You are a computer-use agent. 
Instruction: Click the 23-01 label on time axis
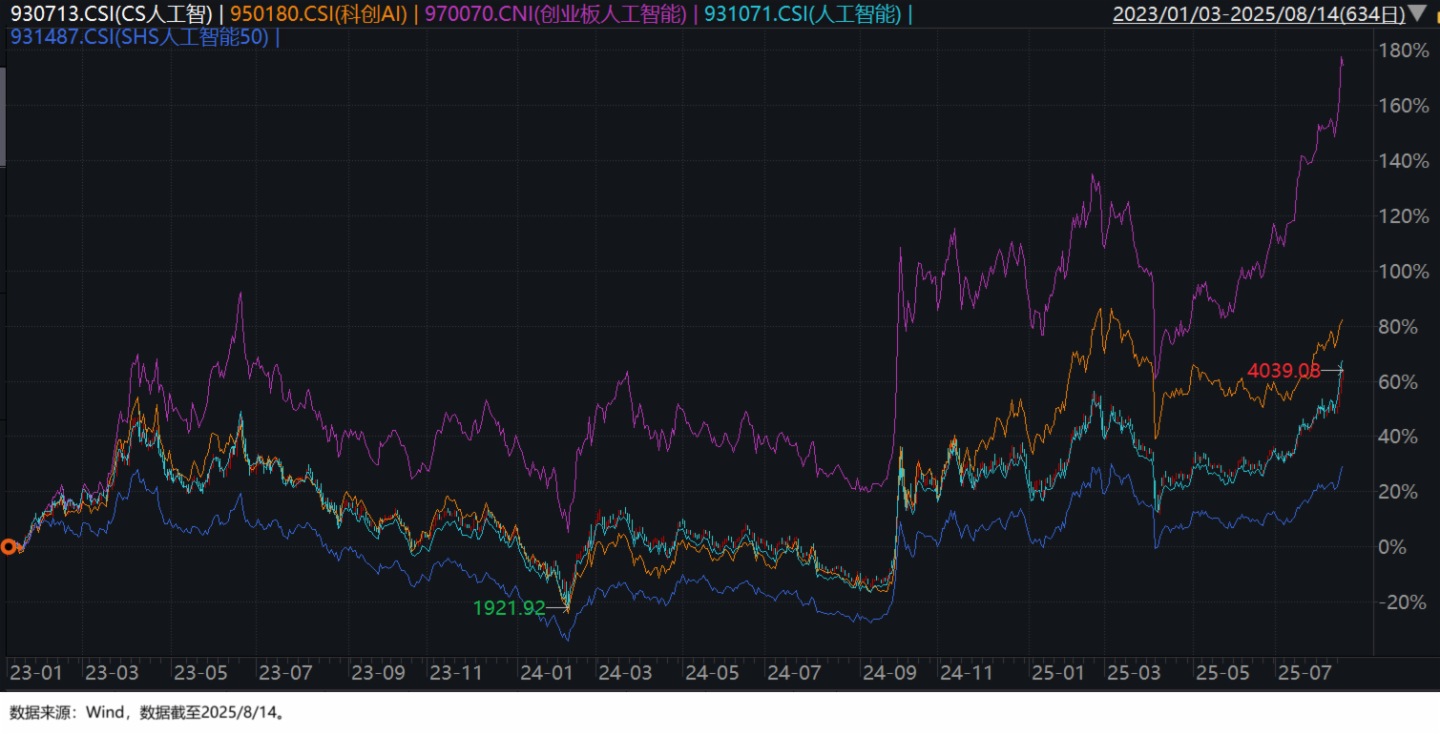click(35, 673)
